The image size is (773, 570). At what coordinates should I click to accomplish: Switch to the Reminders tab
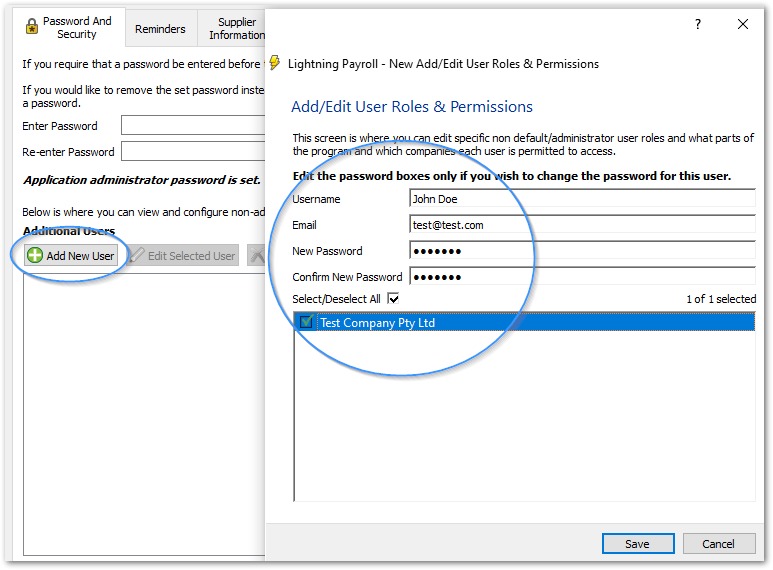point(161,29)
